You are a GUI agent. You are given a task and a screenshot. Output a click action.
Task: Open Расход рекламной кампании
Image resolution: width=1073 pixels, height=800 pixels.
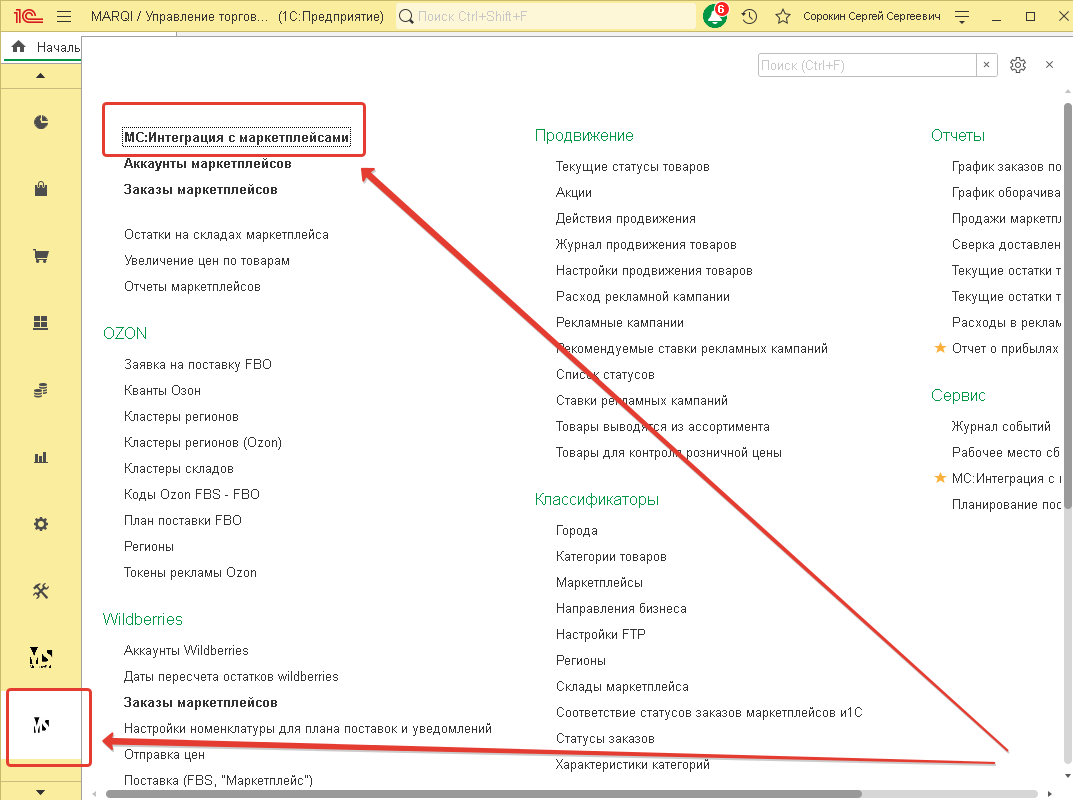[643, 296]
